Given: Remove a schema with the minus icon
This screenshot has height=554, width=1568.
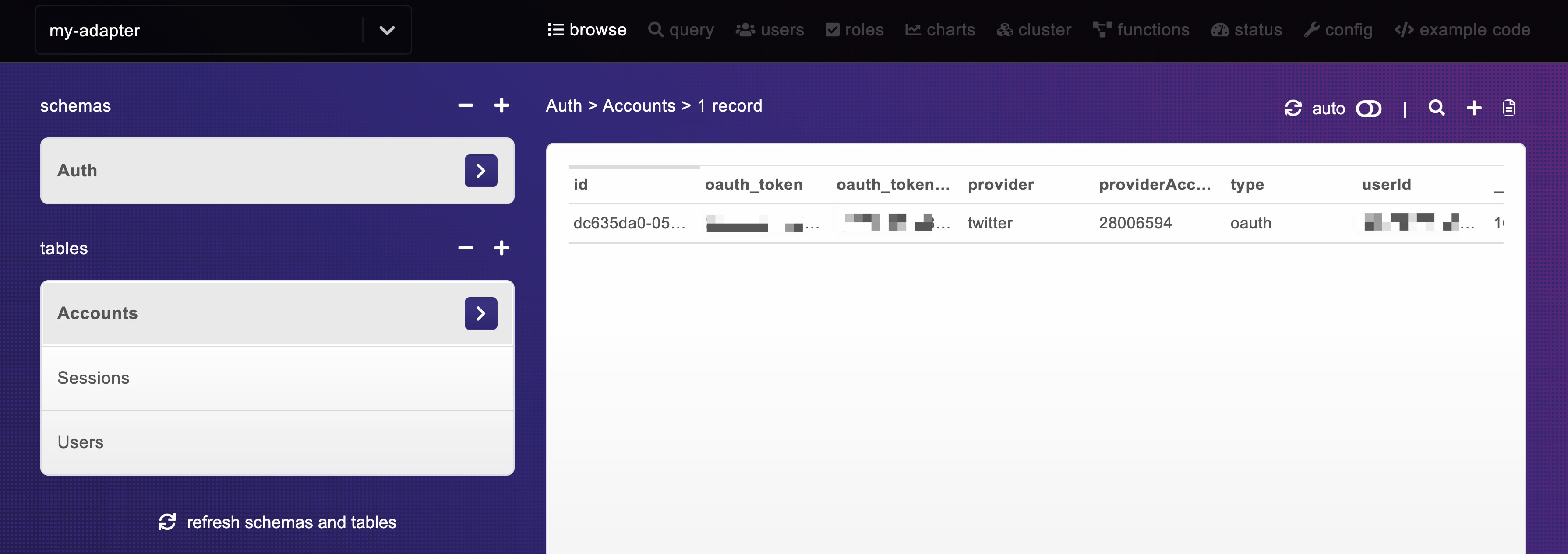Looking at the screenshot, I should point(466,106).
